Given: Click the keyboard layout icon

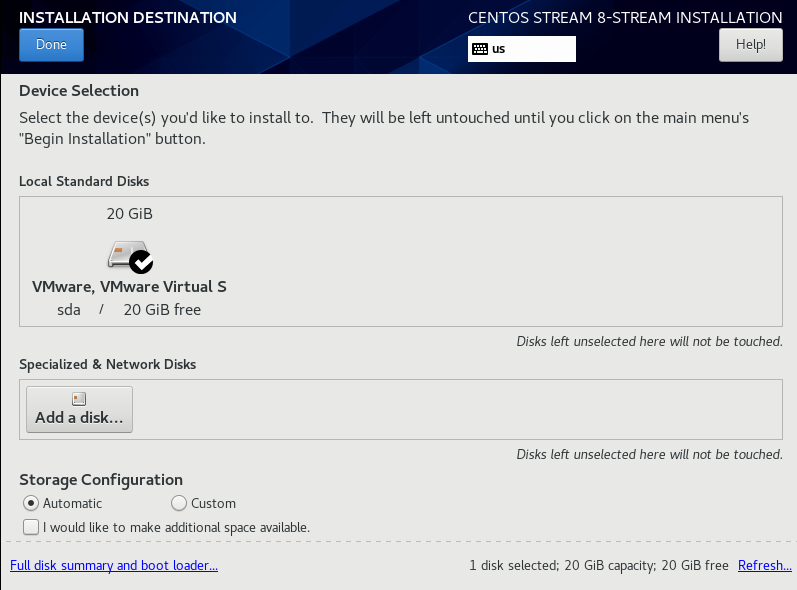Looking at the screenshot, I should [480, 49].
